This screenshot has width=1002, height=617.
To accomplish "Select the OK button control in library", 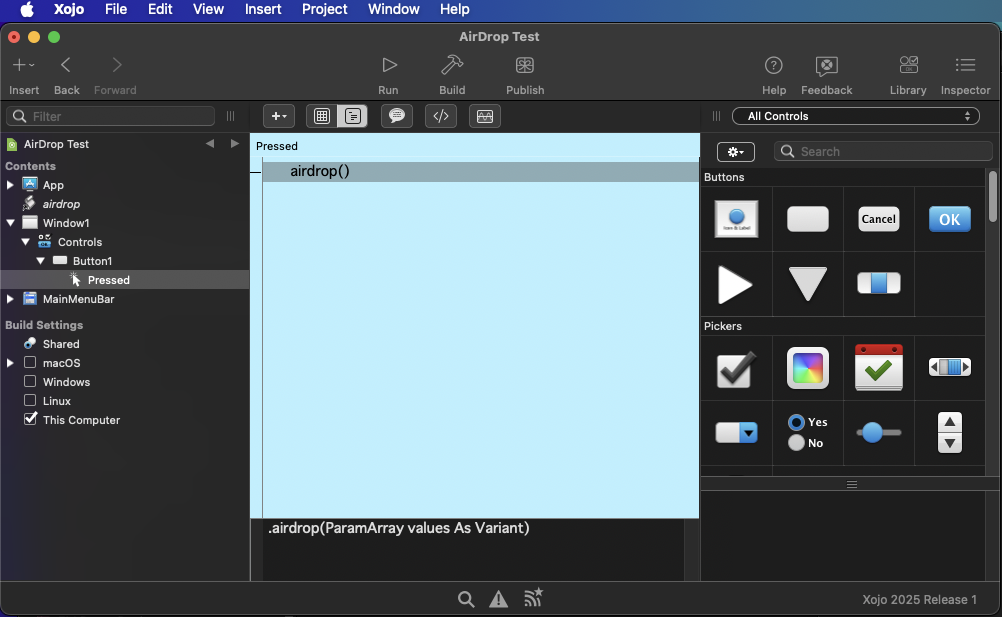I will (949, 219).
